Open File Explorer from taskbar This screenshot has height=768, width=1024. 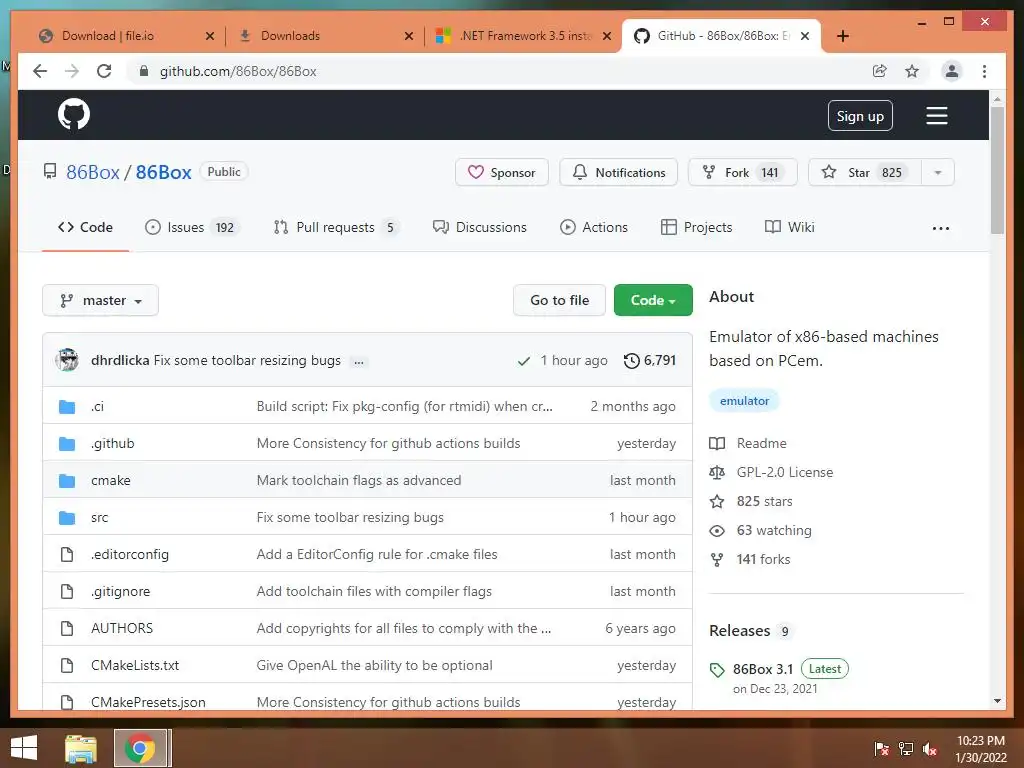(81, 748)
